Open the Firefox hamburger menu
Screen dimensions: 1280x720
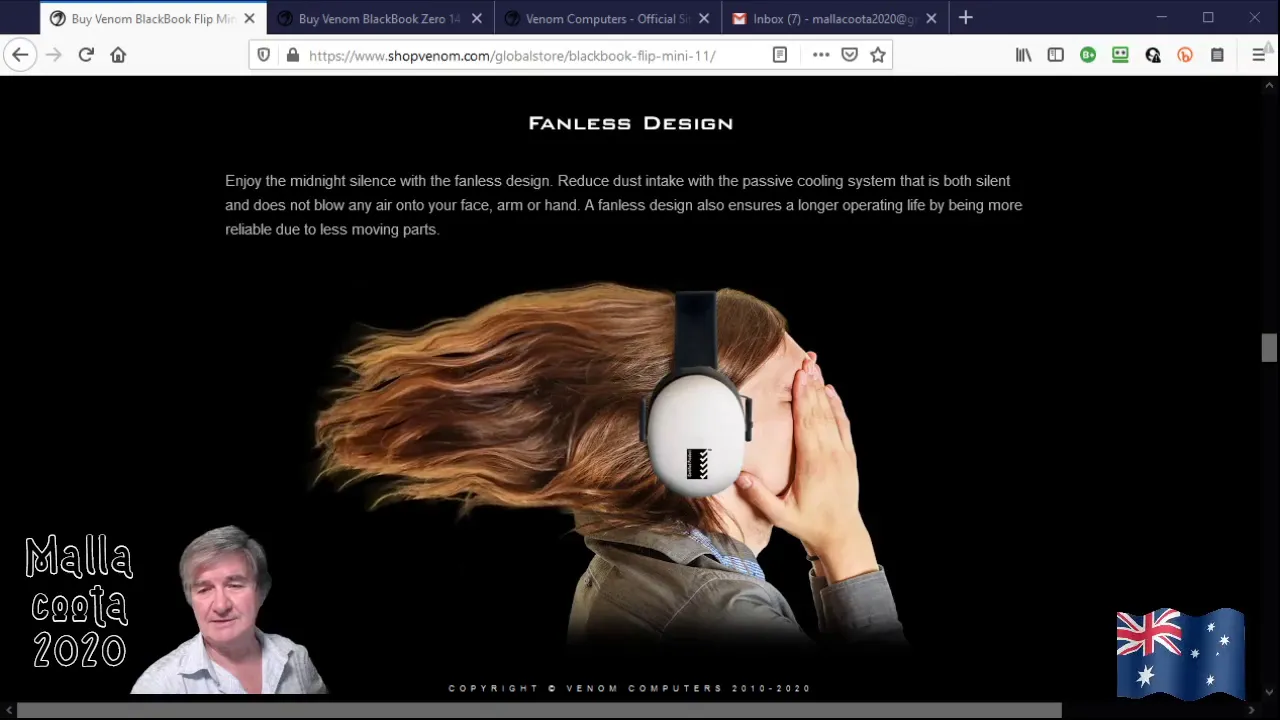1259,55
